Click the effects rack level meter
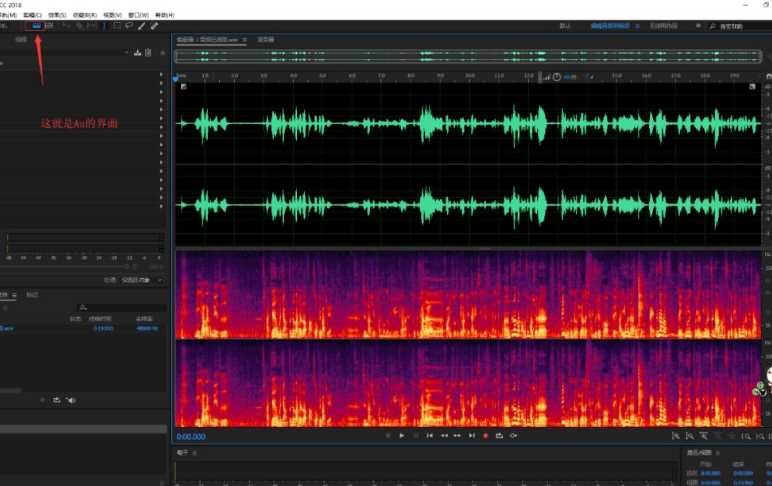The height and width of the screenshot is (486, 772). tap(85, 243)
